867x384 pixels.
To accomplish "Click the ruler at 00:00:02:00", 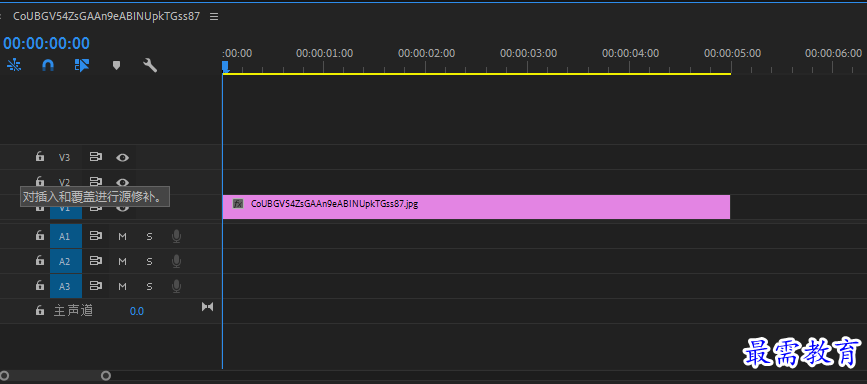I will click(426, 54).
